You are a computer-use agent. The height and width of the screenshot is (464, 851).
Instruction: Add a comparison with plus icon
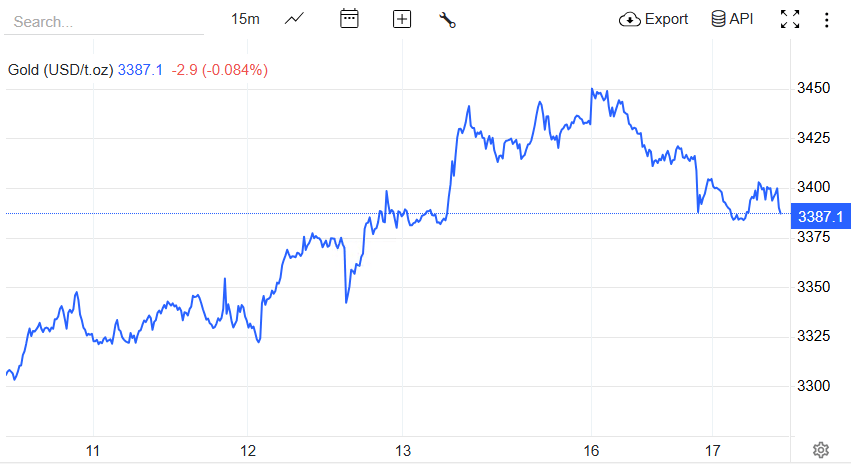click(402, 19)
